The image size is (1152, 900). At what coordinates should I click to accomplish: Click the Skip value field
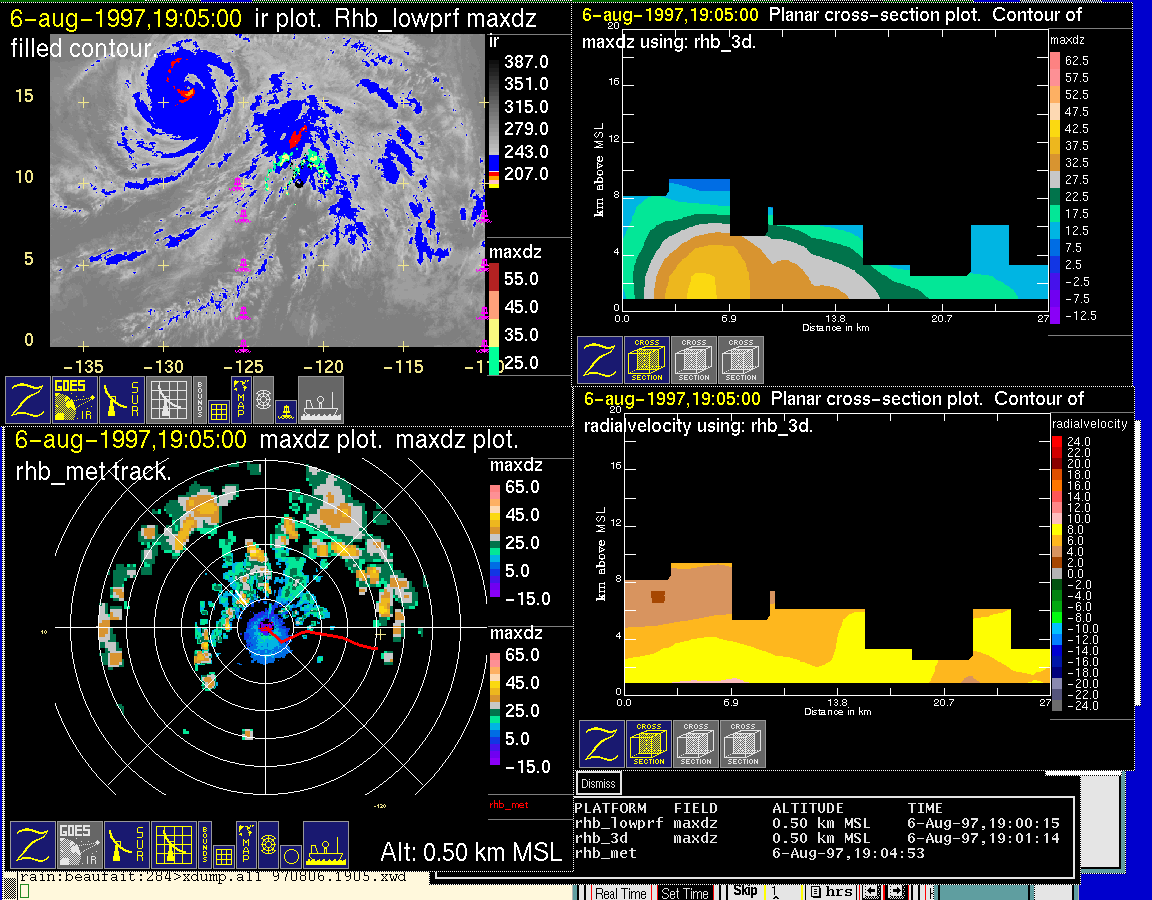click(x=784, y=892)
